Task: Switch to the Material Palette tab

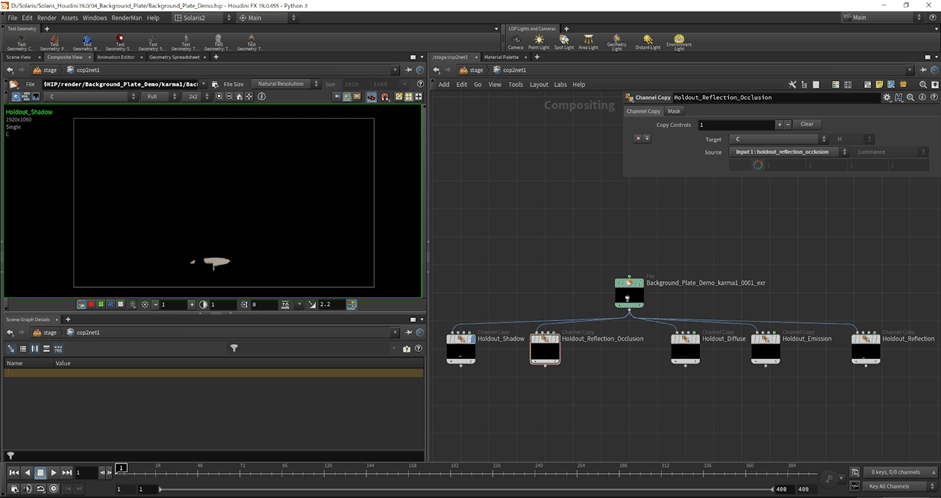Action: (501, 57)
